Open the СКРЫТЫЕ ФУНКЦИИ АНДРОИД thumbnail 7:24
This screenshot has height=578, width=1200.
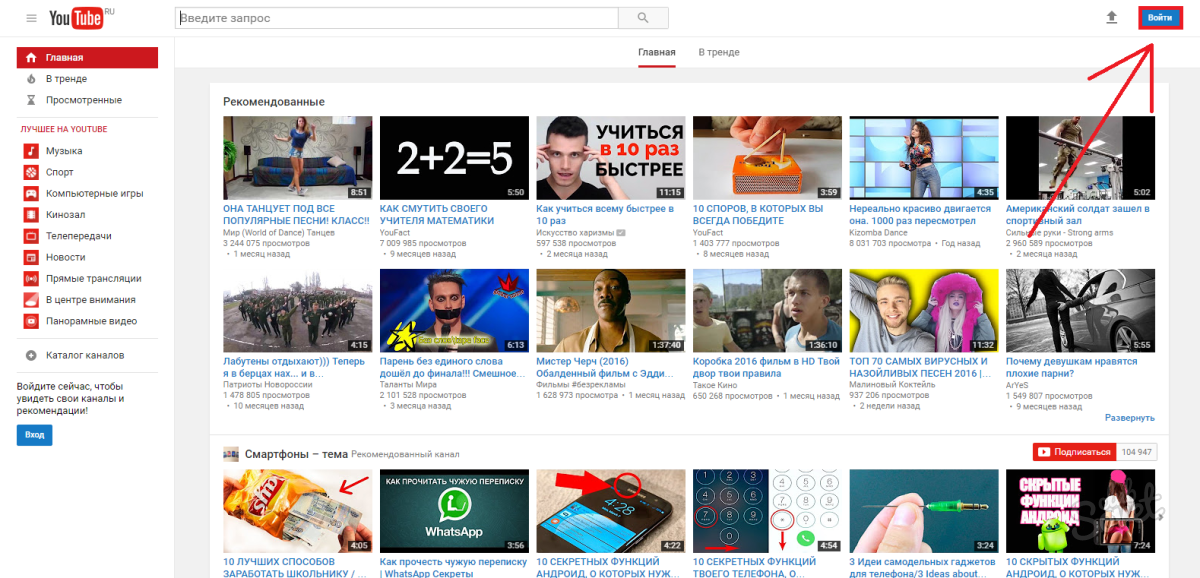coord(1080,511)
